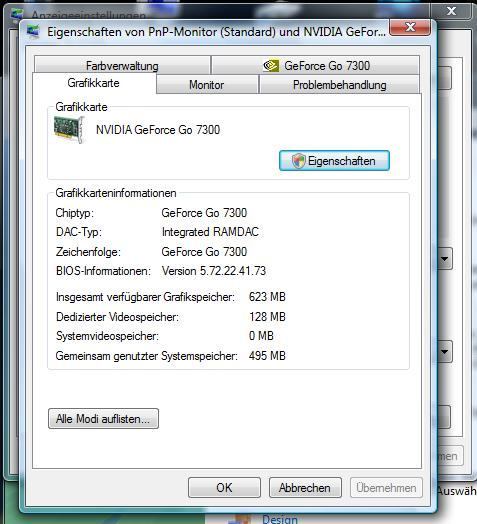Open the Problembehandlung tab

click(x=339, y=85)
